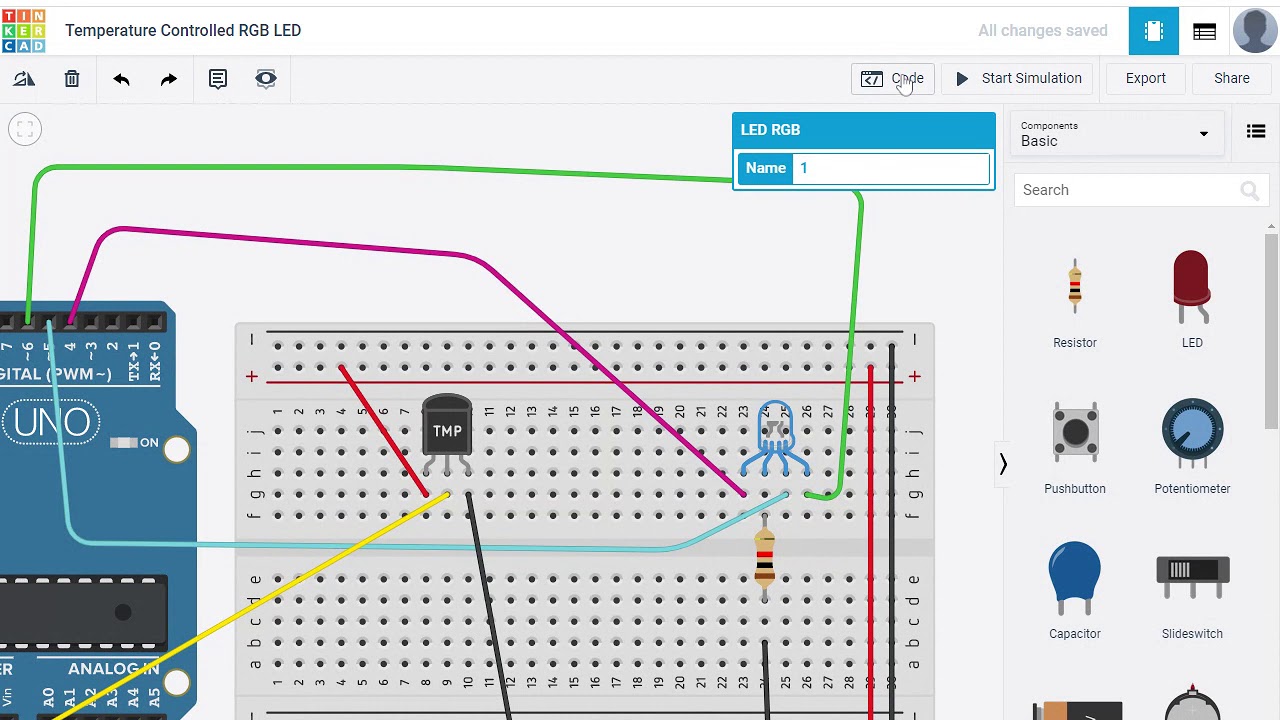Click the All changes saved status
The height and width of the screenshot is (720, 1280).
pyautogui.click(x=1043, y=31)
